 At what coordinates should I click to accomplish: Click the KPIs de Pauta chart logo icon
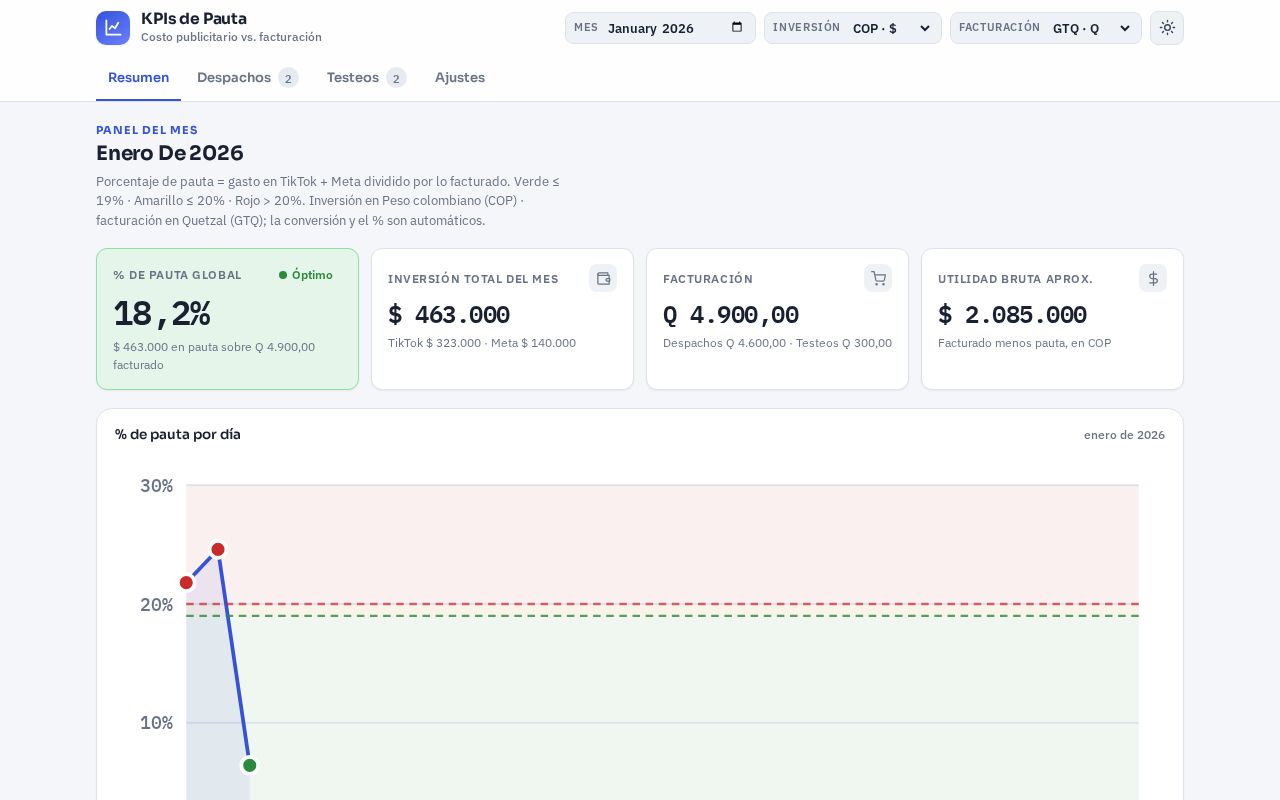[x=113, y=28]
